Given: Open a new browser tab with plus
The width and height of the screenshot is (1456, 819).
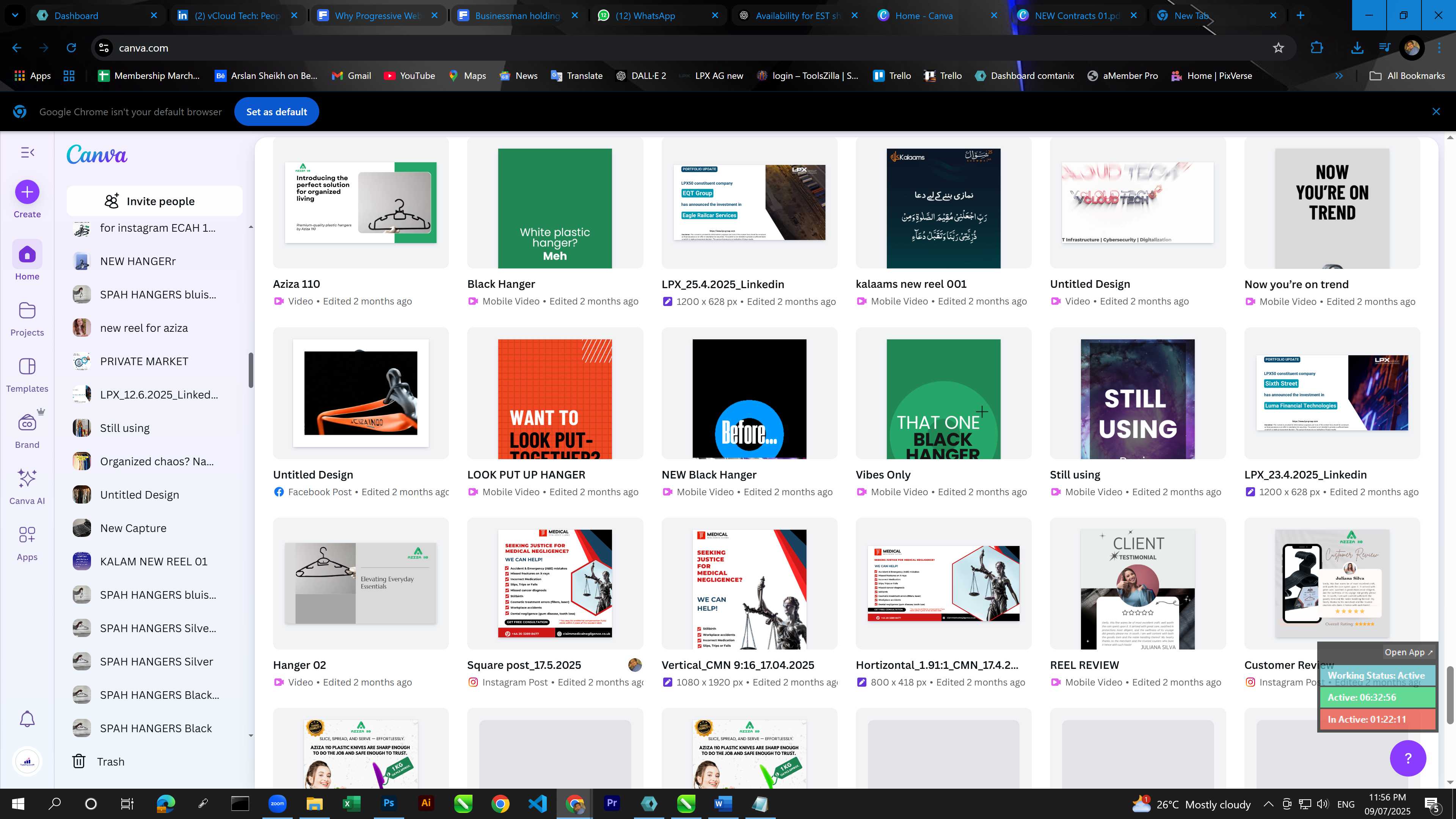Looking at the screenshot, I should pos(1300,15).
